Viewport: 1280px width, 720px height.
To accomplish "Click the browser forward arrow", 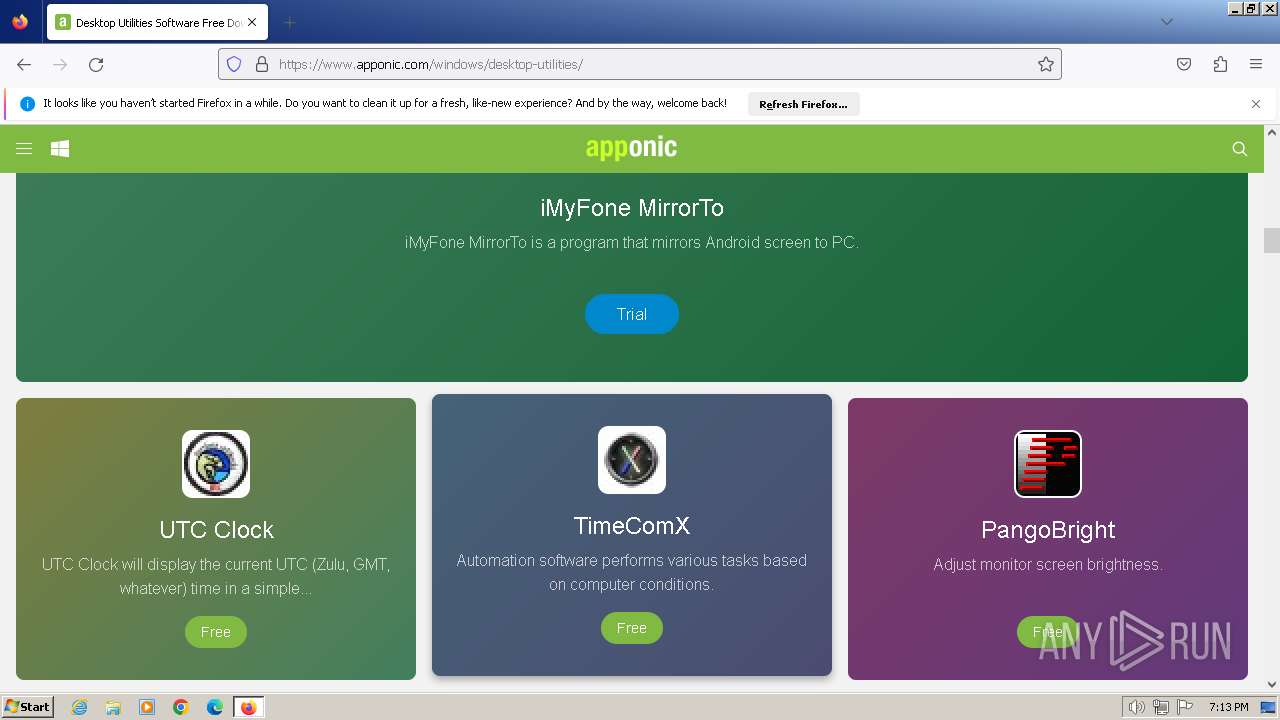I will (x=60, y=64).
